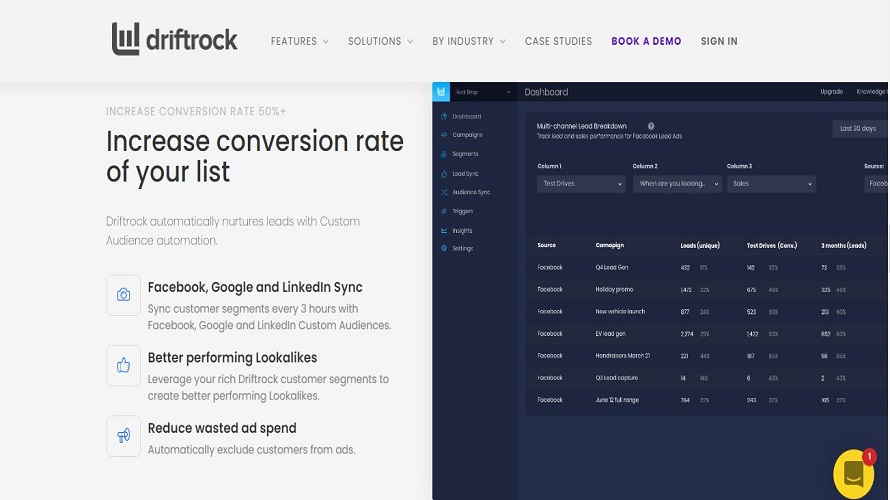Select Campaigns in the sidebar
The image size is (890, 500).
467,135
